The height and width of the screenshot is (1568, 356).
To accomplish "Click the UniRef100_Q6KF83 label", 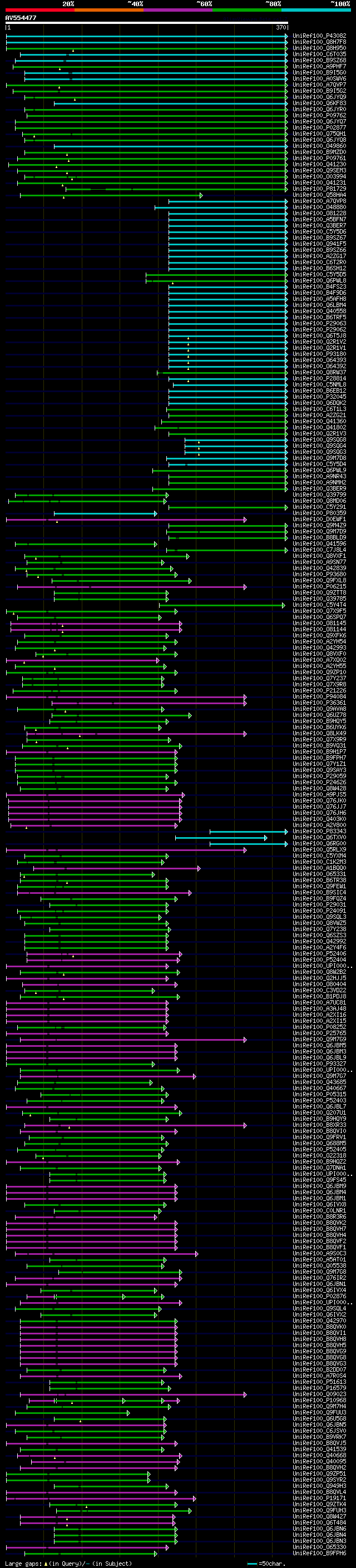I will [319, 103].
